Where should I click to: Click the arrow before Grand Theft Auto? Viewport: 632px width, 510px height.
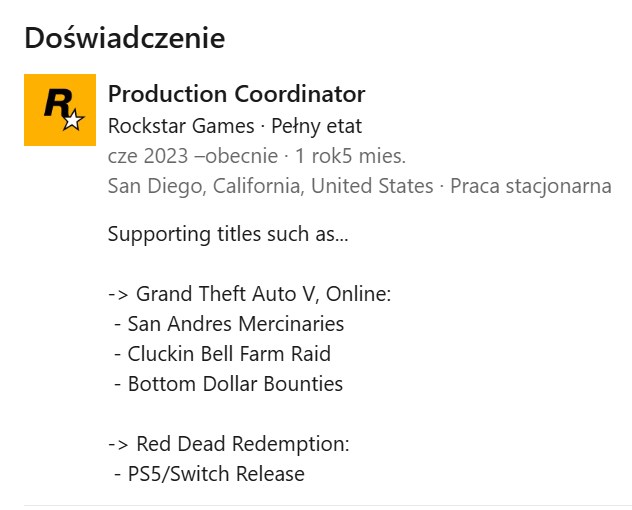click(118, 294)
